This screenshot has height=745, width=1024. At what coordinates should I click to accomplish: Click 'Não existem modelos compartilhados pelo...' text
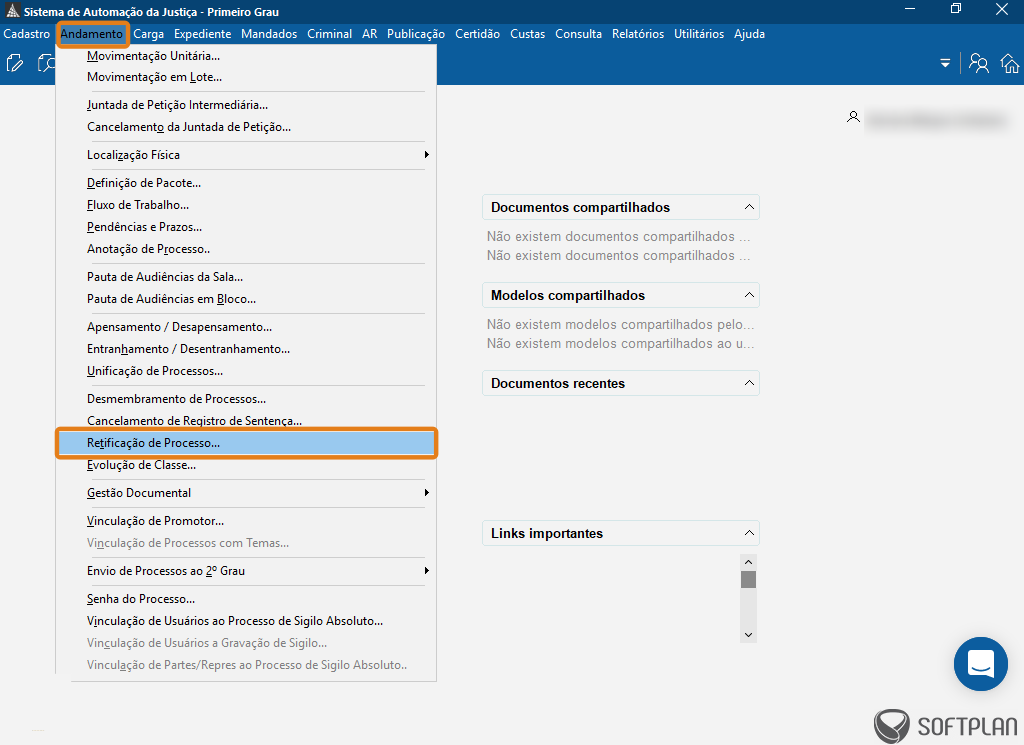[620, 325]
